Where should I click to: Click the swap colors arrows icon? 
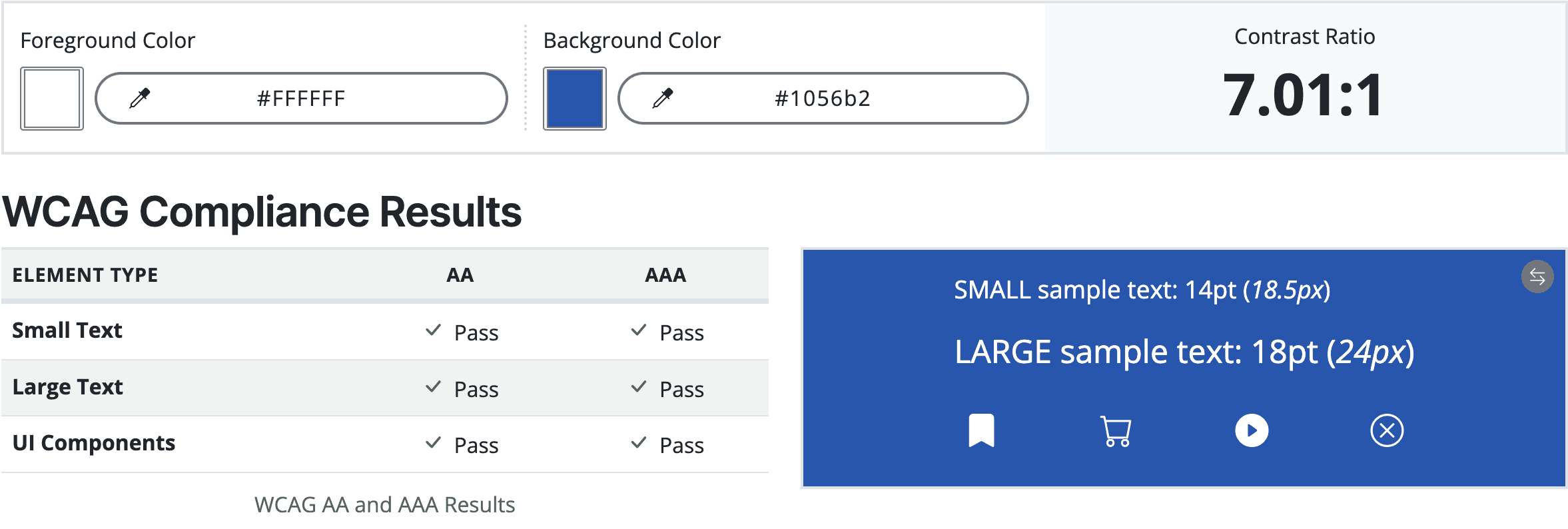point(1537,276)
